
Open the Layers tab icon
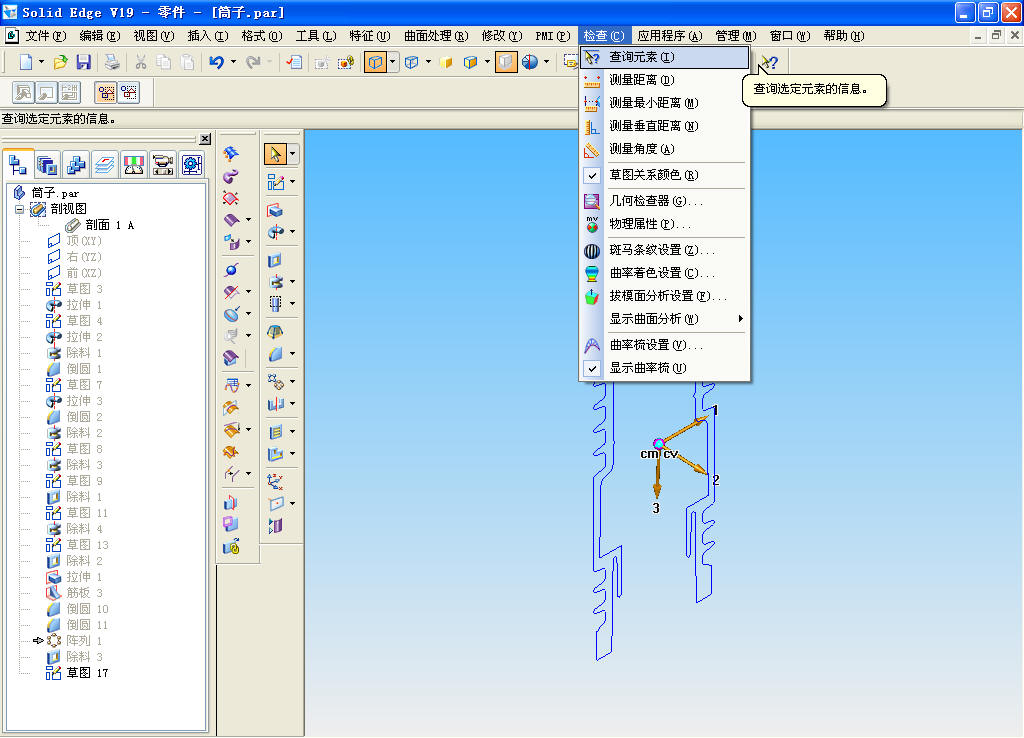pyautogui.click(x=104, y=165)
